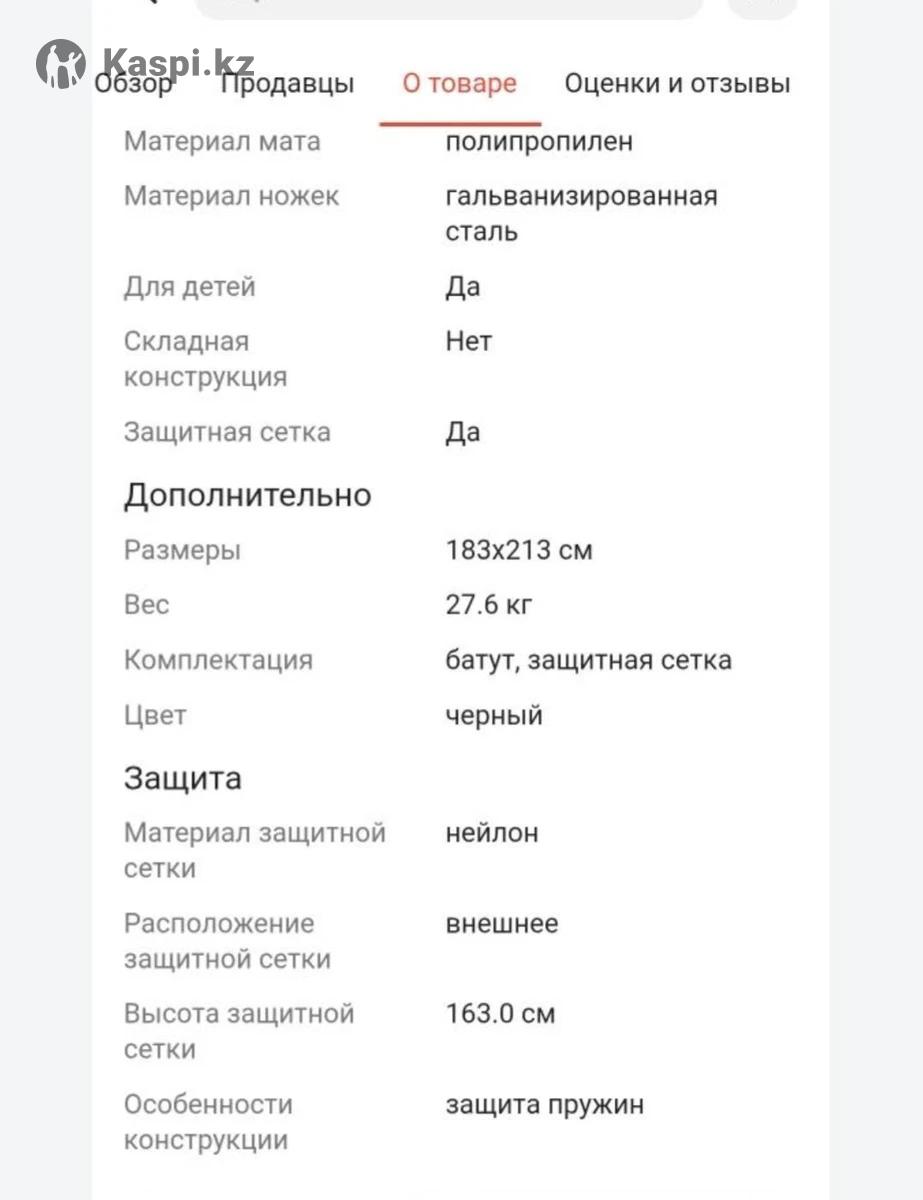The width and height of the screenshot is (923, 1200).
Task: Click the Складная конструкция label
Action: click(205, 359)
